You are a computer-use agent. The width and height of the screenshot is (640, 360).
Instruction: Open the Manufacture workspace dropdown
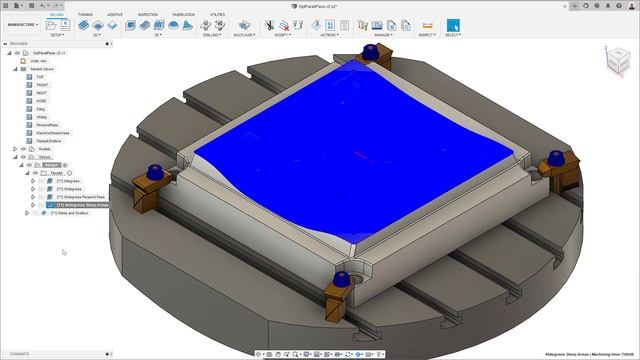23,25
